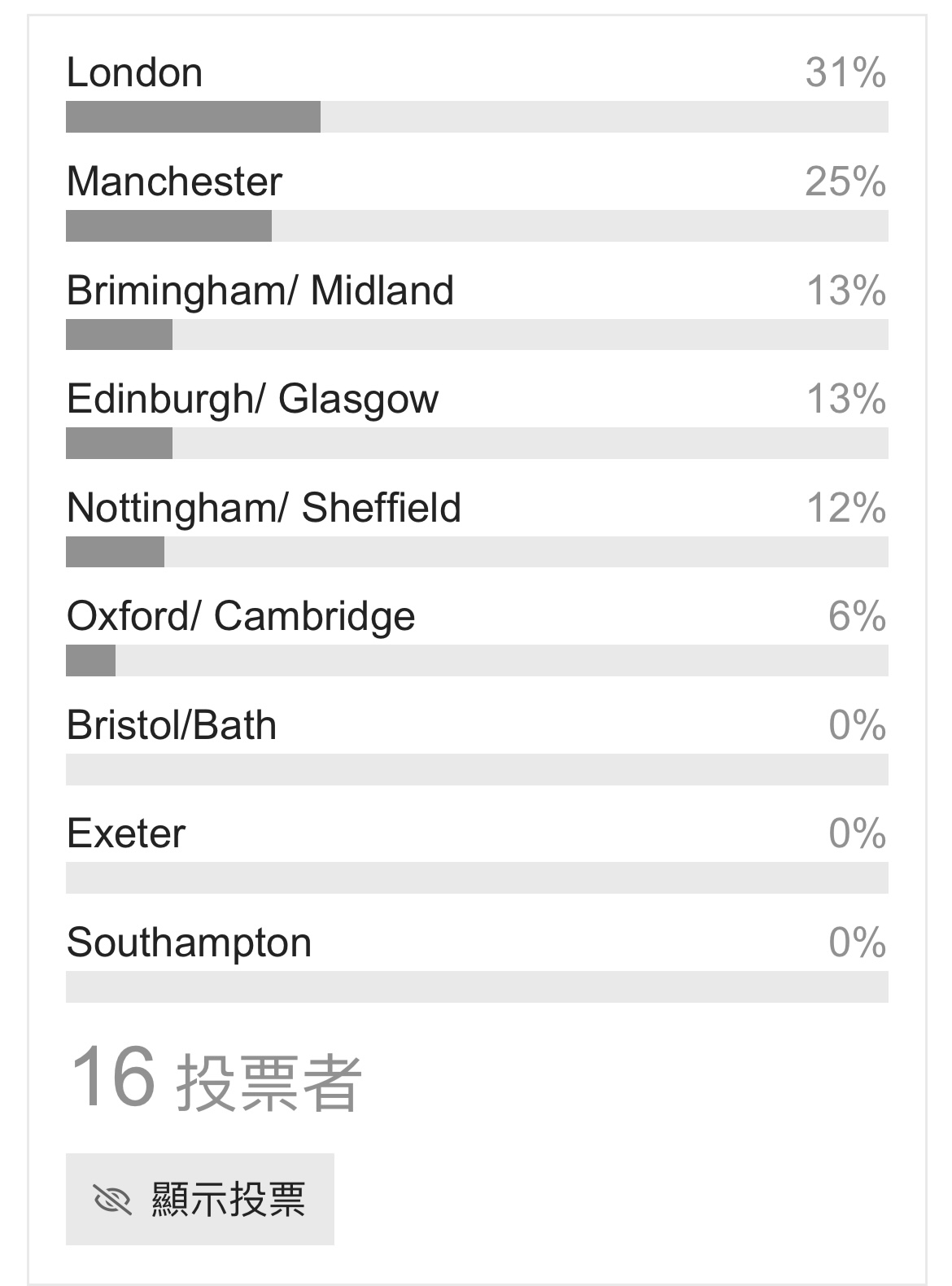Click the 16 投票者 voter count text
The width and height of the screenshot is (952, 1286).
point(216,1078)
